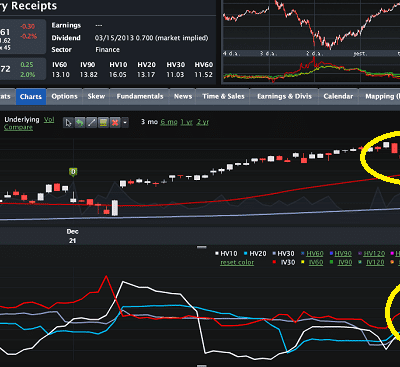Open the Skew tab
The height and width of the screenshot is (367, 400).
[x=96, y=97]
